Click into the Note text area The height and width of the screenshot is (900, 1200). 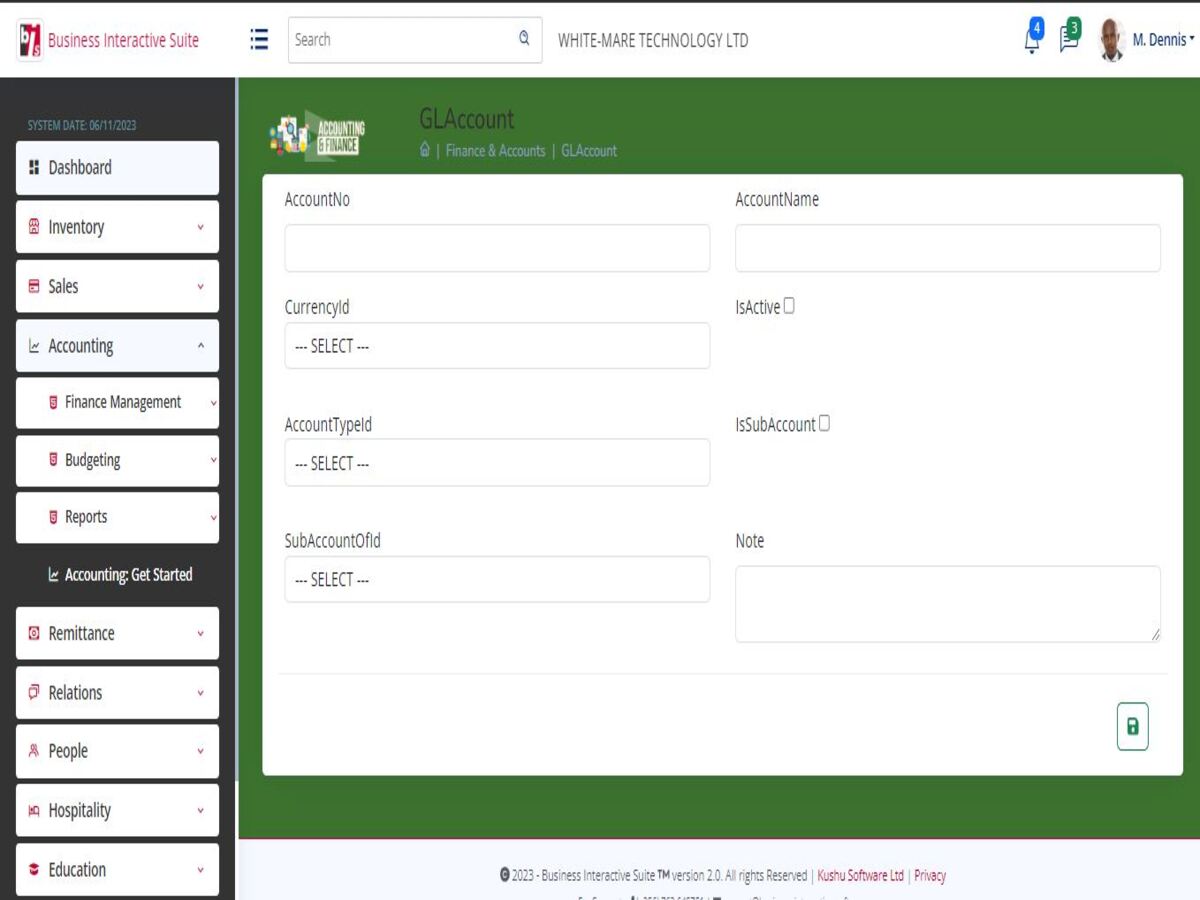(x=947, y=604)
